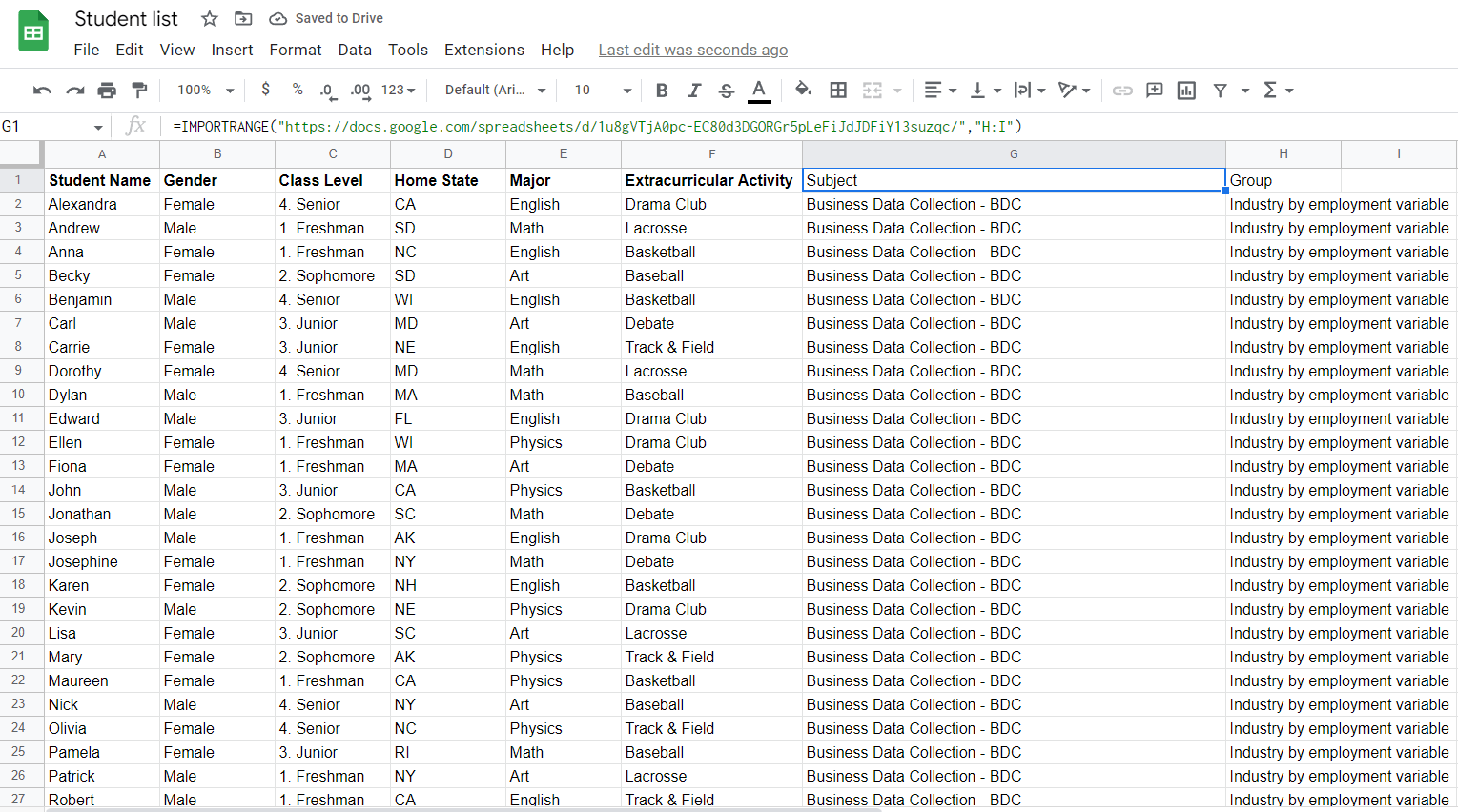Toggle italic formatting
Image resolution: width=1458 pixels, height=812 pixels.
pyautogui.click(x=693, y=90)
